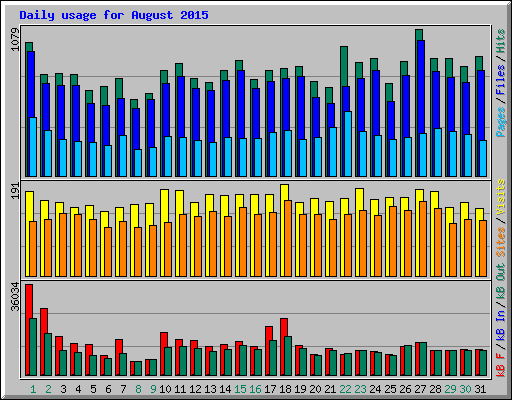Click day label 14 on the x-axis
Image resolution: width=512 pixels, height=400 pixels.
tap(225, 389)
